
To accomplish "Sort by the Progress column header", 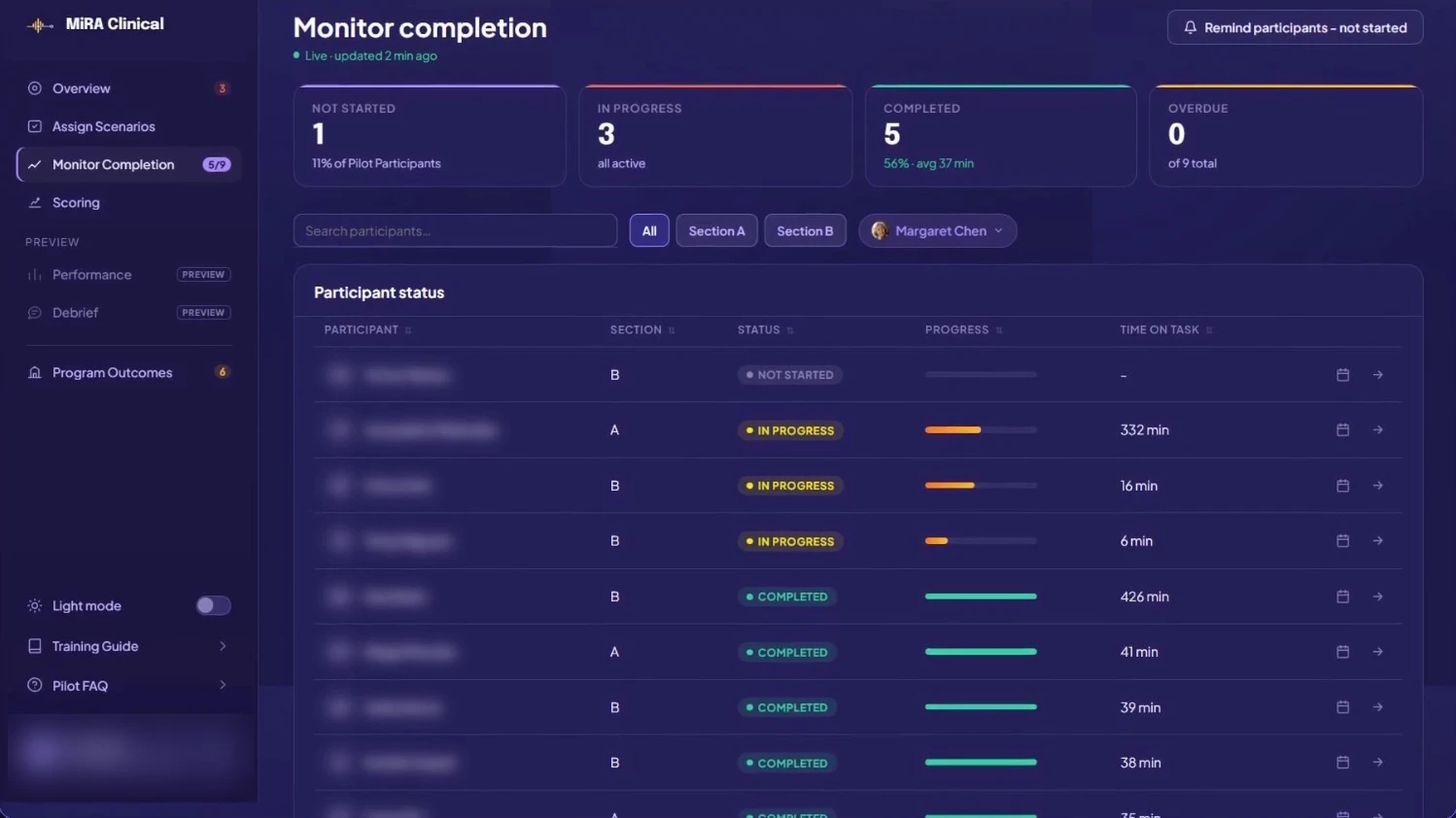I will coord(963,329).
